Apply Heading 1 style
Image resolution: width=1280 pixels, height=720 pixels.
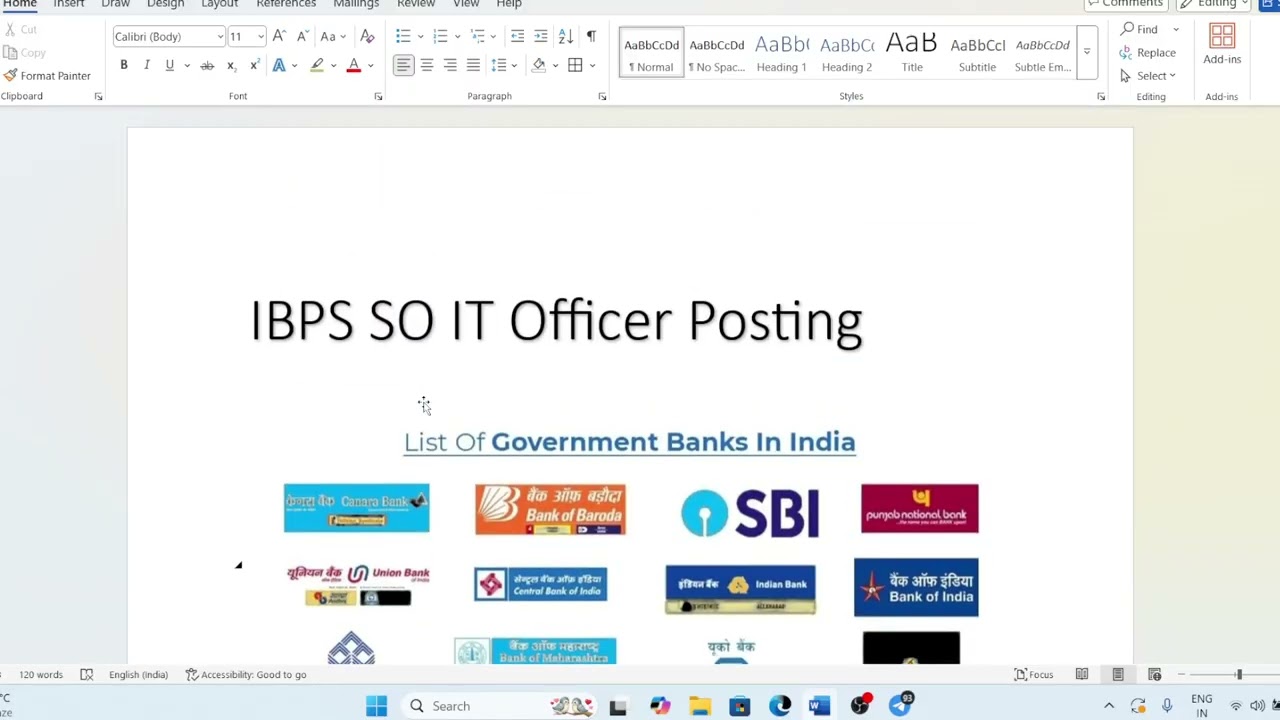click(781, 53)
